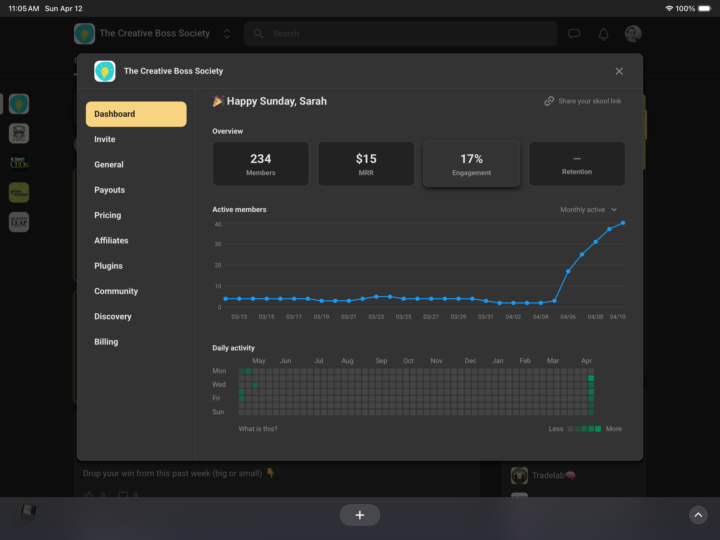Screen dimensions: 720x540
Task: Open Affiliates settings
Action: tap(111, 240)
